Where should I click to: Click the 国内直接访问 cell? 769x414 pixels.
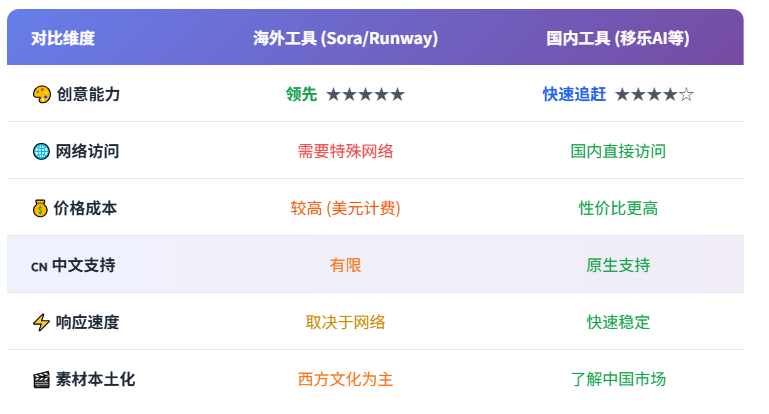pyautogui.click(x=618, y=151)
